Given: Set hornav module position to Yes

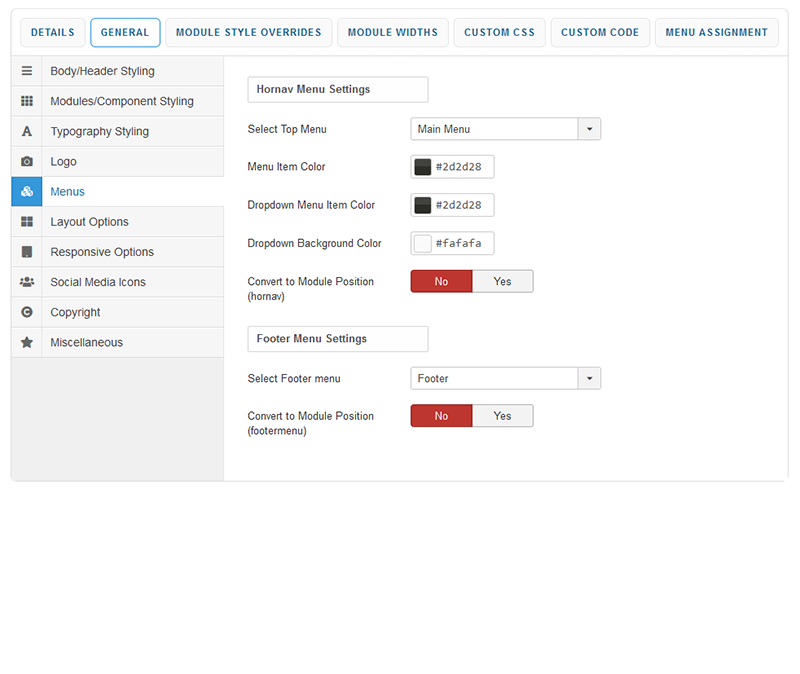Looking at the screenshot, I should [x=502, y=281].
